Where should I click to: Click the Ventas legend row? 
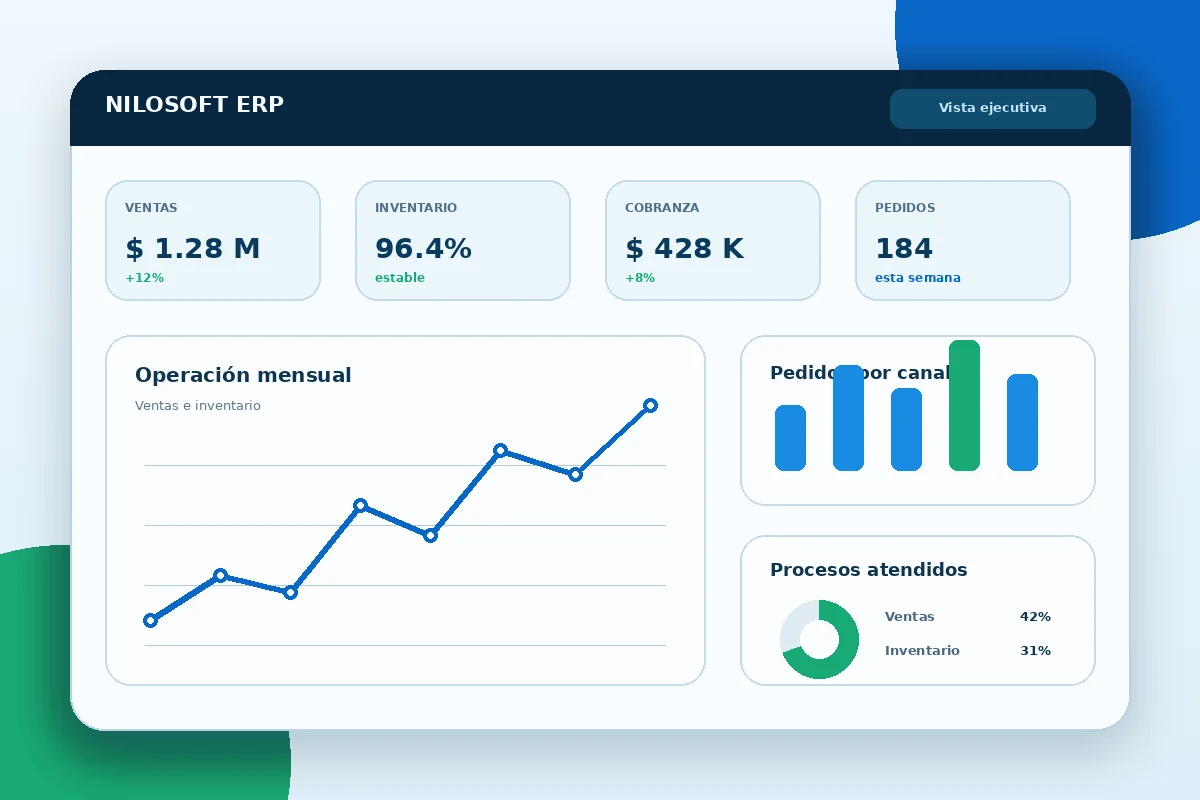(967, 617)
